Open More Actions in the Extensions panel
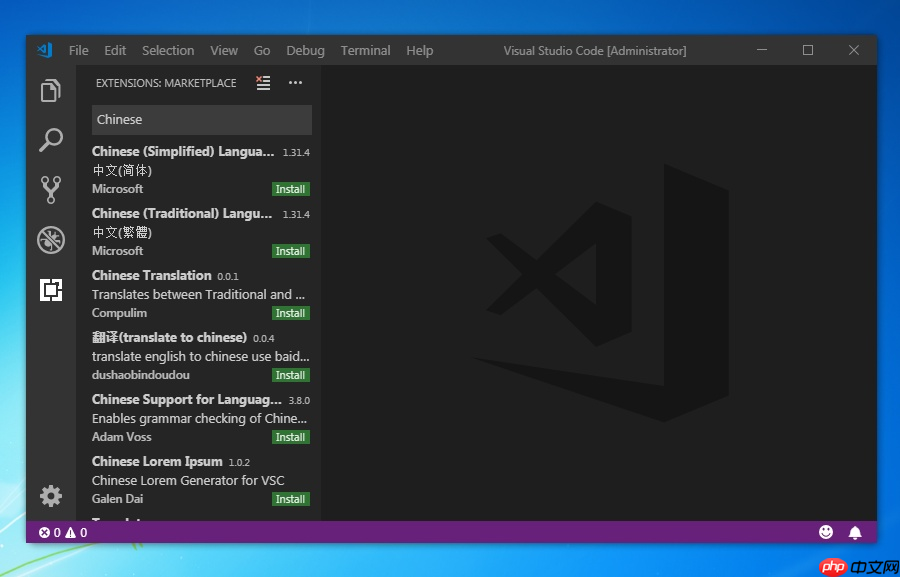The height and width of the screenshot is (577, 900). click(x=295, y=83)
